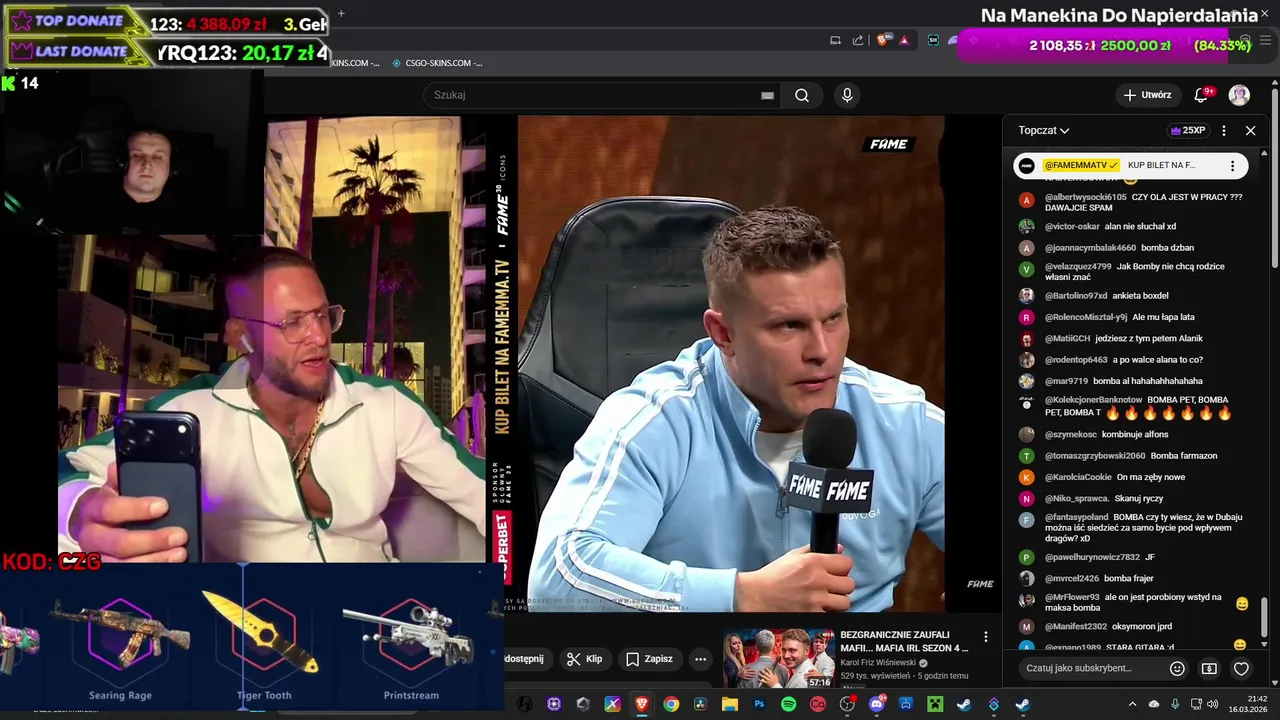Open Brave browser in the taskbar
The height and width of the screenshot is (720, 1280).
point(641,704)
